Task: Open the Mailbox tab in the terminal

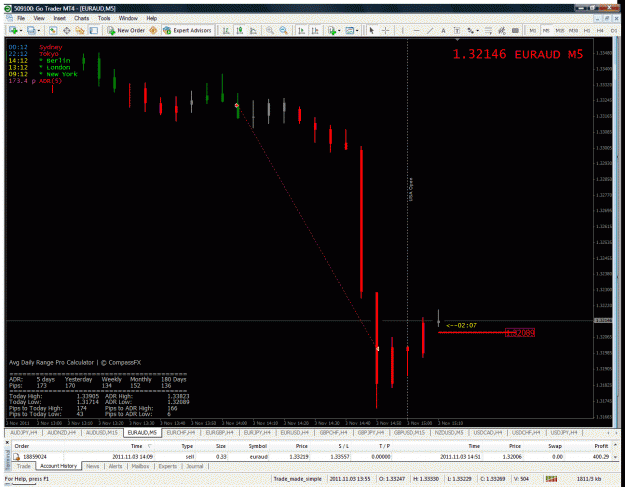Action: [140, 466]
